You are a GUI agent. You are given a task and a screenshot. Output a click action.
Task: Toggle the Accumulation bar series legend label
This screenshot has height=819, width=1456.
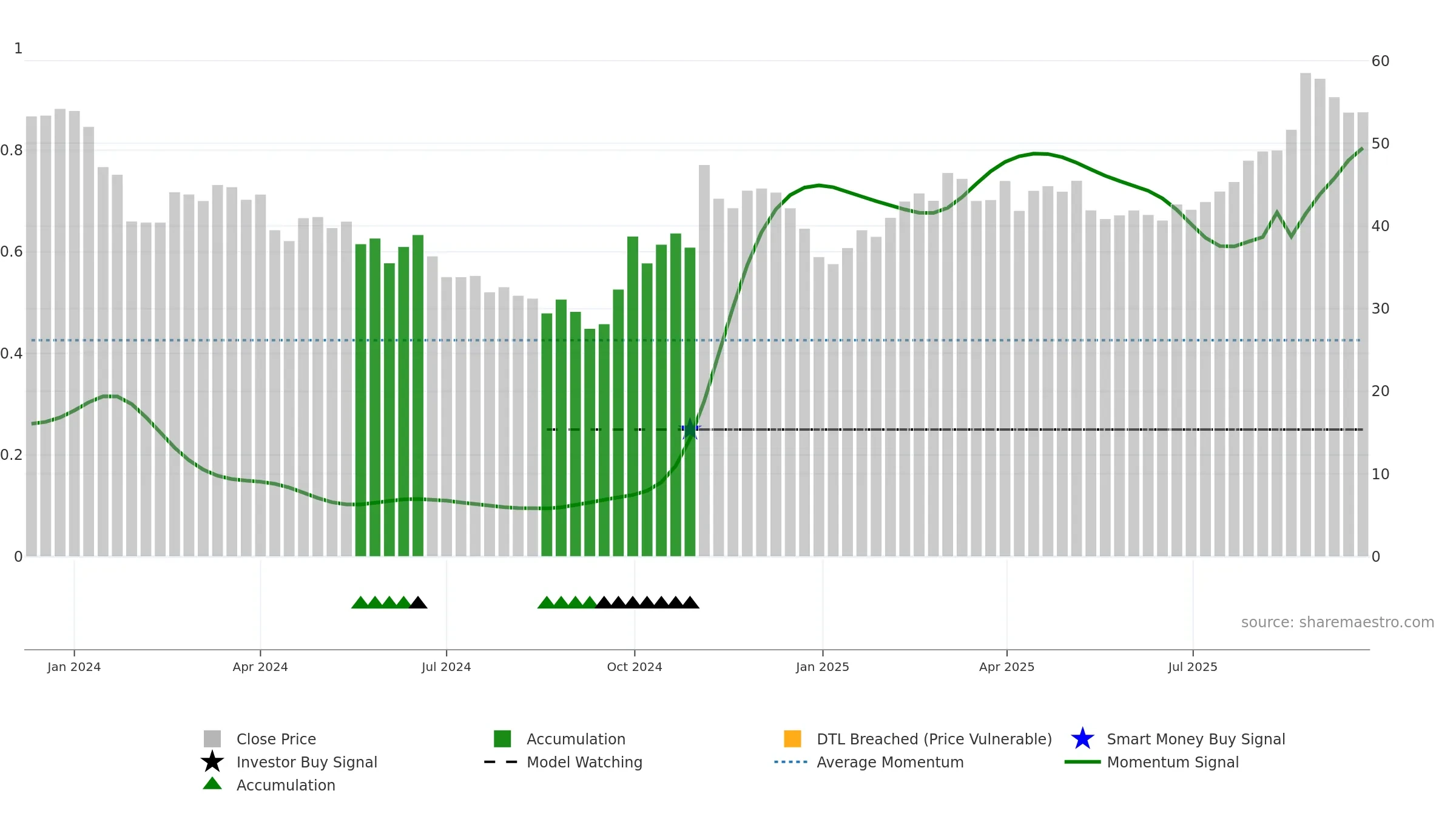(576, 739)
